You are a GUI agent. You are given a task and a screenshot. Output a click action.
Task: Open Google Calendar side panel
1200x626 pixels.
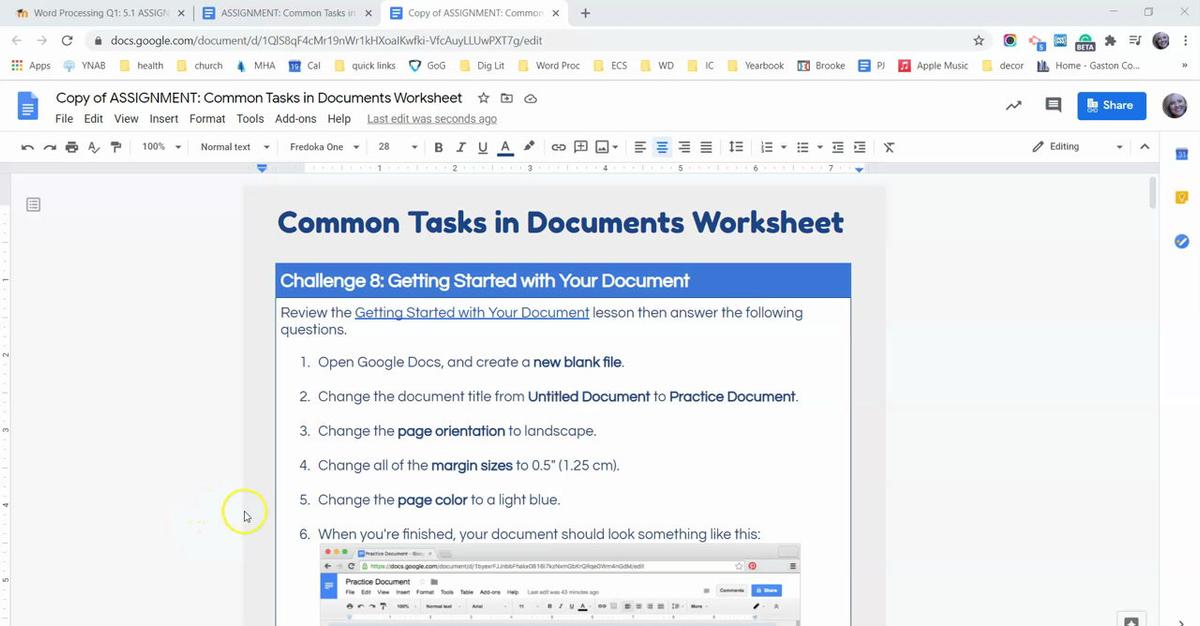(1181, 155)
